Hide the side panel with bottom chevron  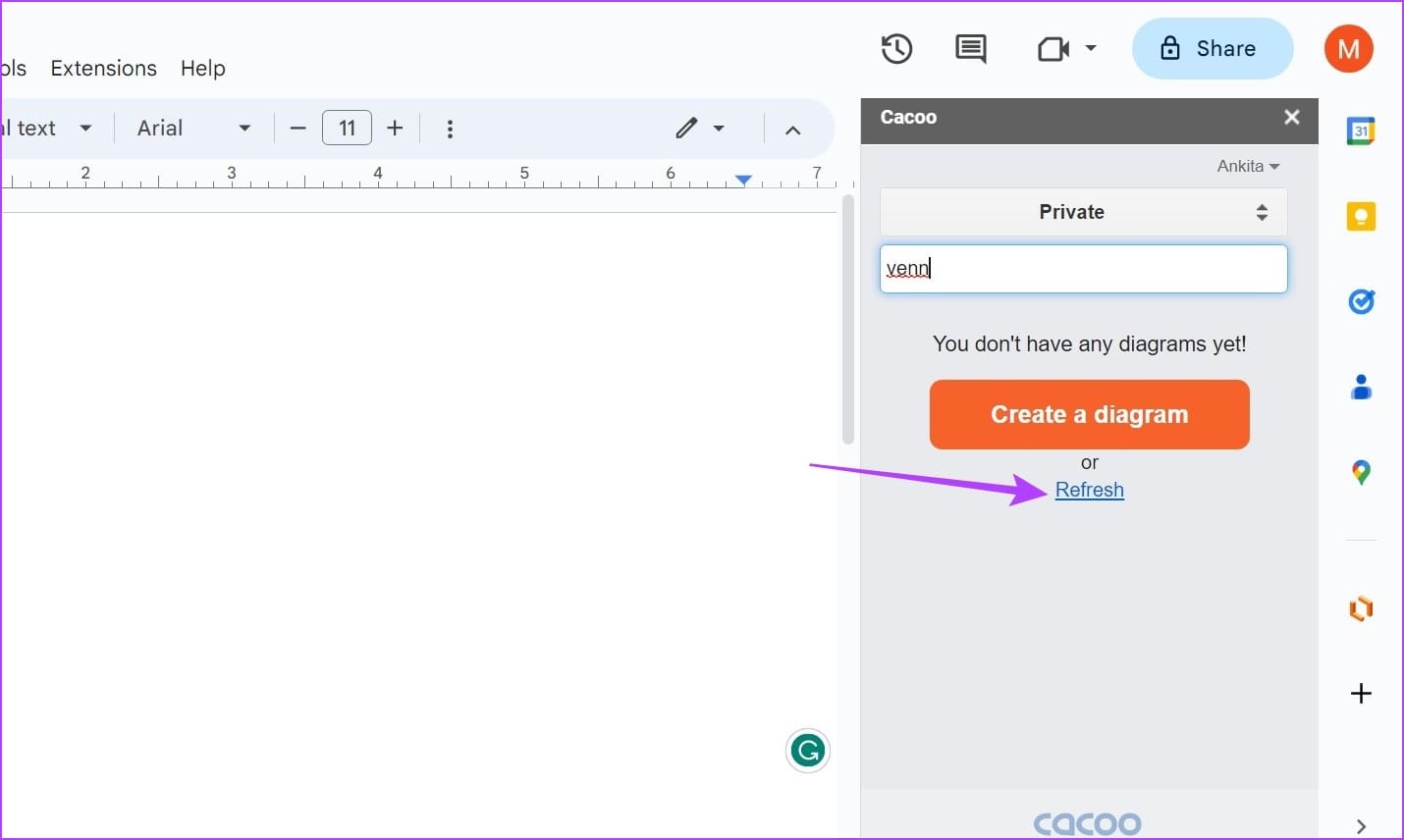(x=1361, y=826)
